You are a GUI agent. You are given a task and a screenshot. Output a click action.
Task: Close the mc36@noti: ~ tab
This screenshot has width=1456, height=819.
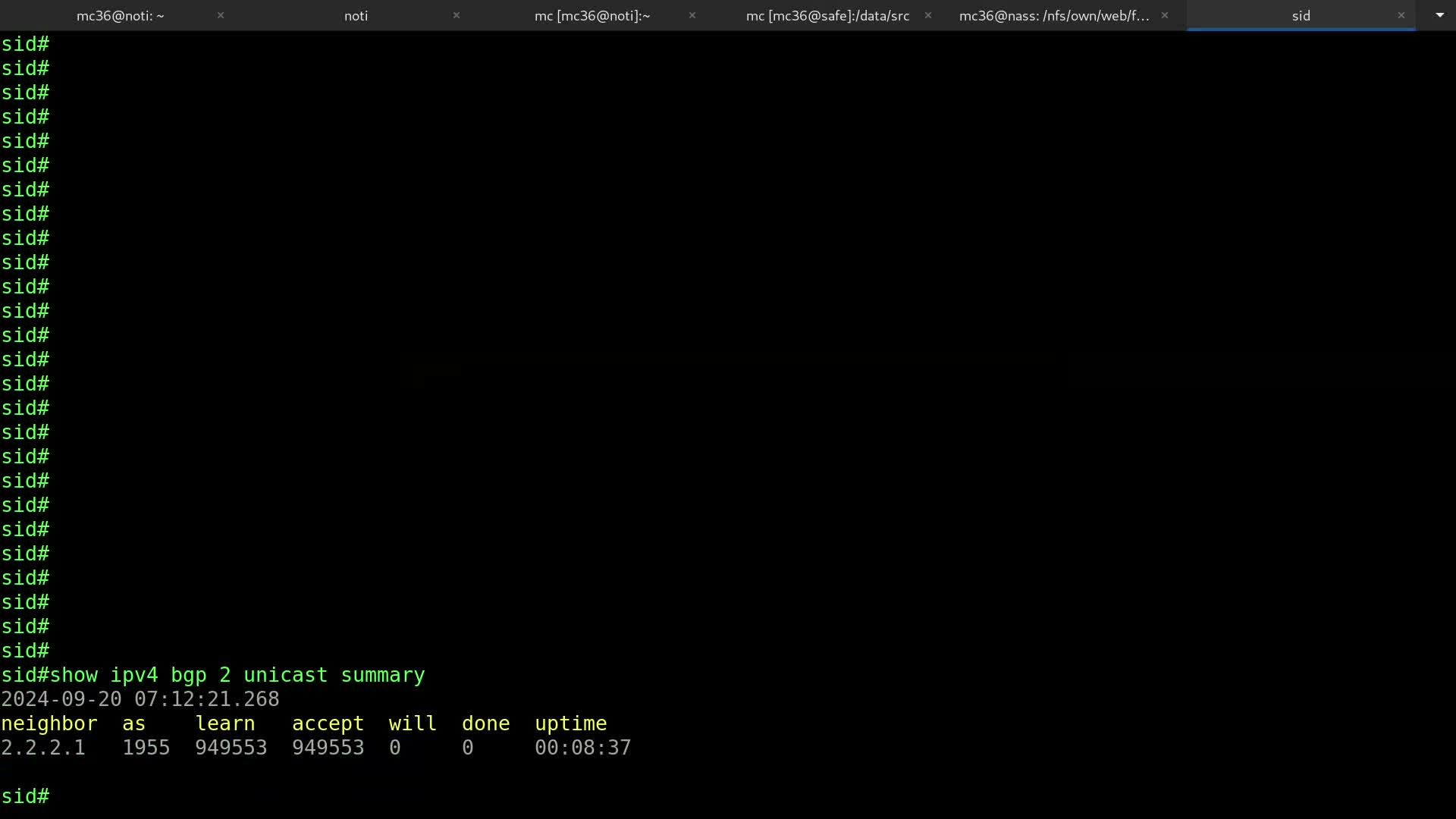(221, 15)
